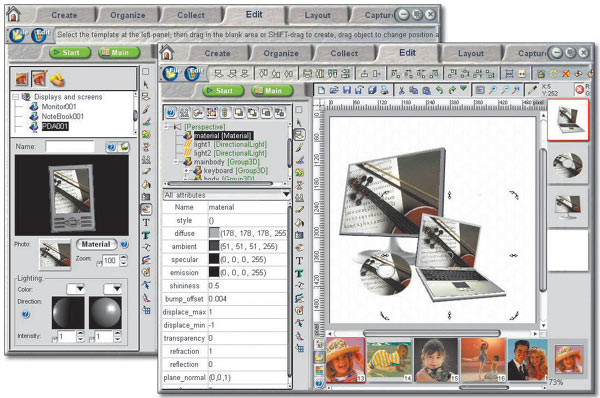Screen dimensions: 600x398
Task: Collapse the mainbody Group3D node
Action: click(x=176, y=162)
